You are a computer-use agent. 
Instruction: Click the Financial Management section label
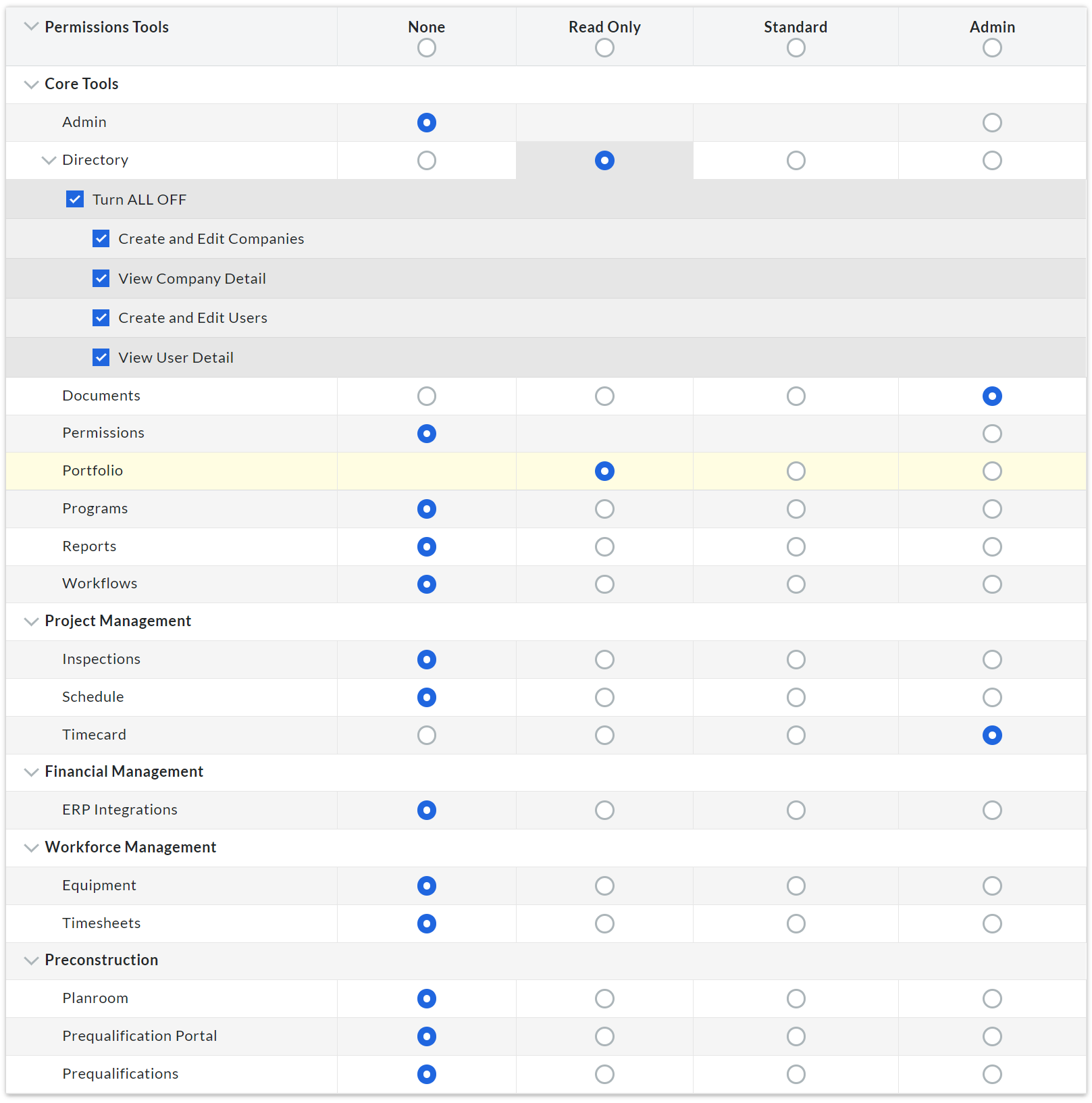point(124,771)
